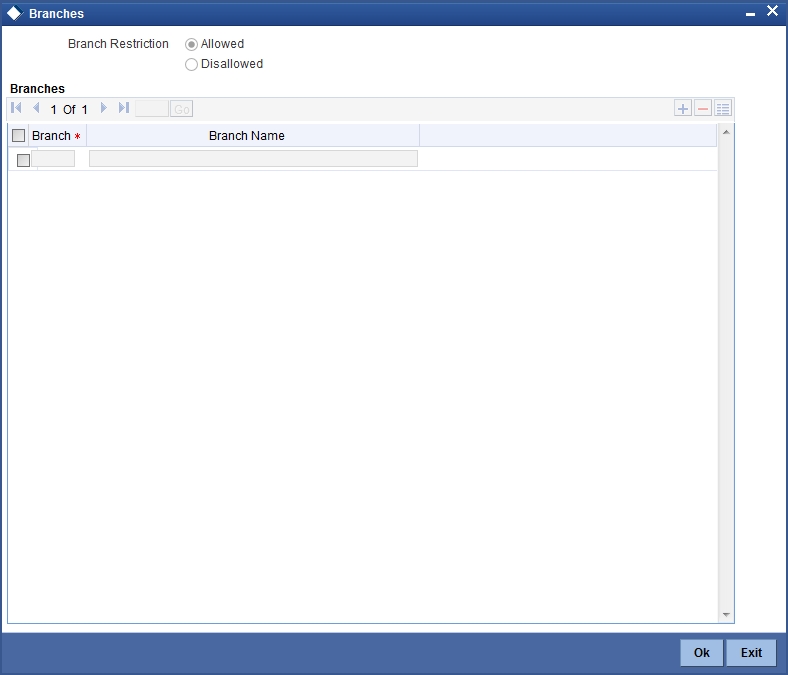Select the Allowed radio button

coord(191,45)
